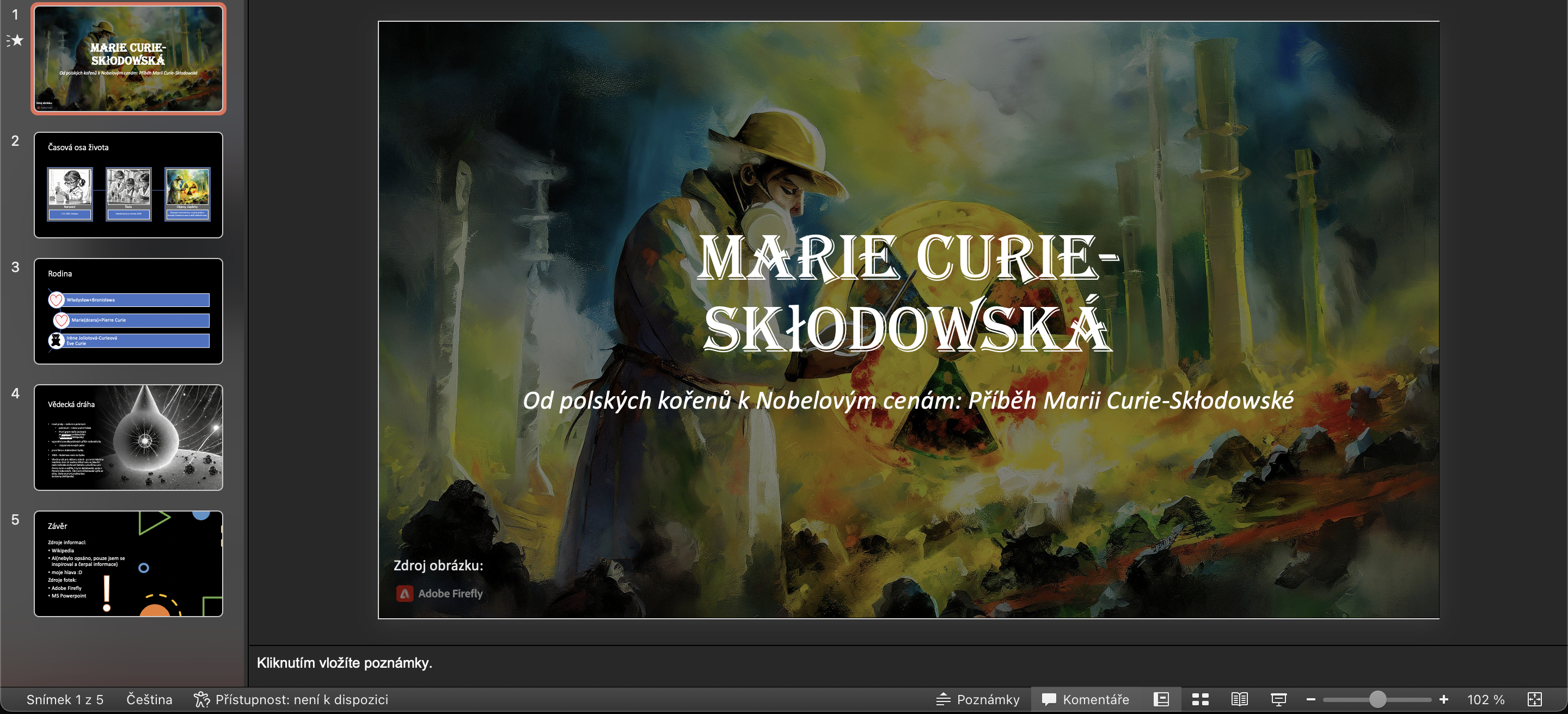This screenshot has height=714, width=1568.
Task: Switch to Reading view icon
Action: pyautogui.click(x=1239, y=699)
